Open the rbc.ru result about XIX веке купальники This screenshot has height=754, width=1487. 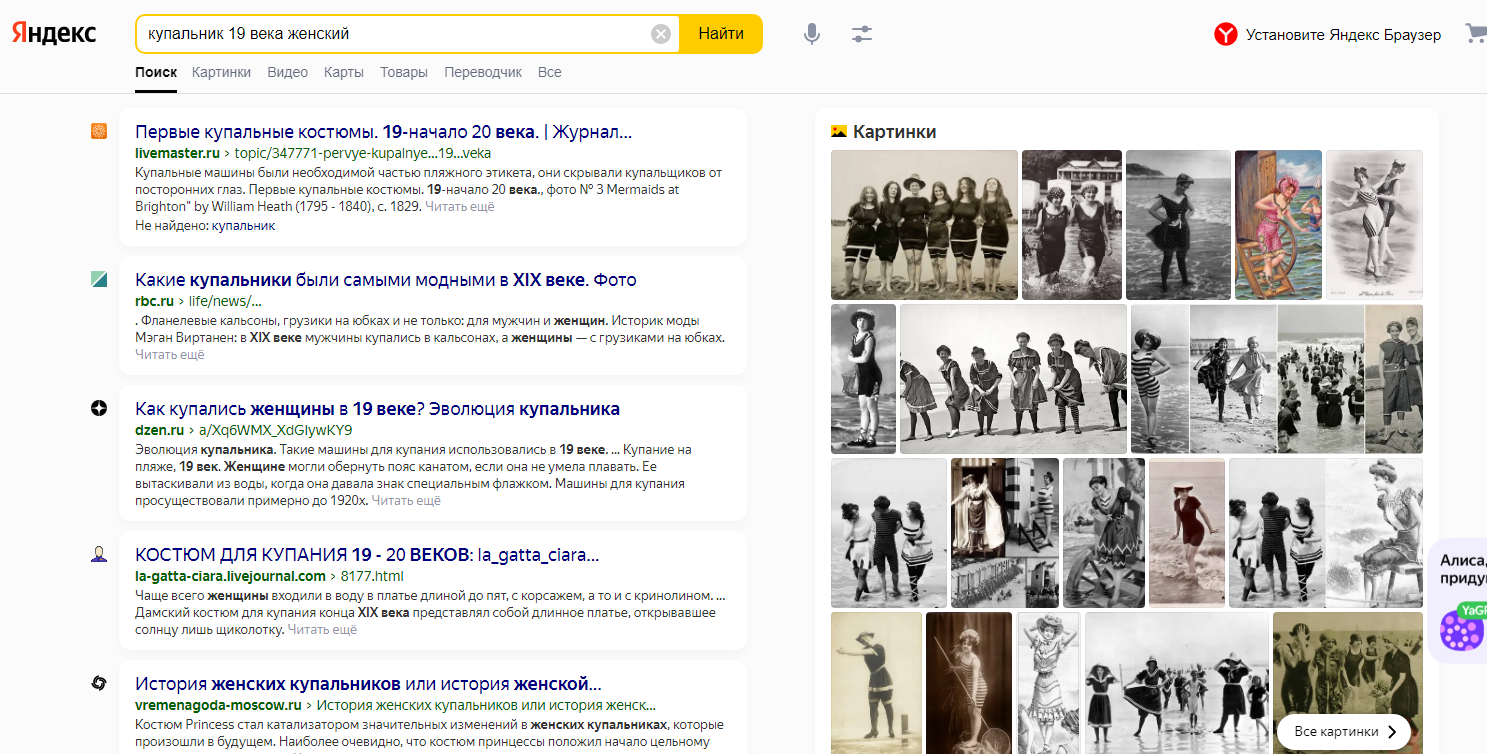pos(385,280)
